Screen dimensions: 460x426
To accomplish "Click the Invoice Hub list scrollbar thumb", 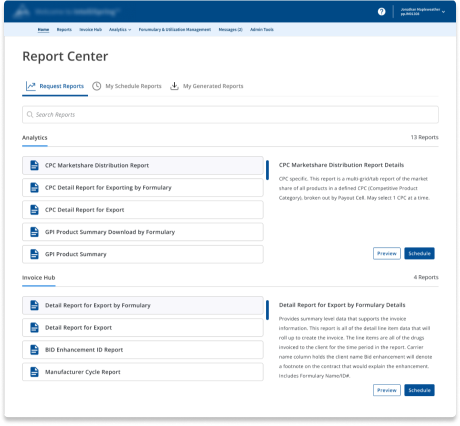I will point(267,310).
